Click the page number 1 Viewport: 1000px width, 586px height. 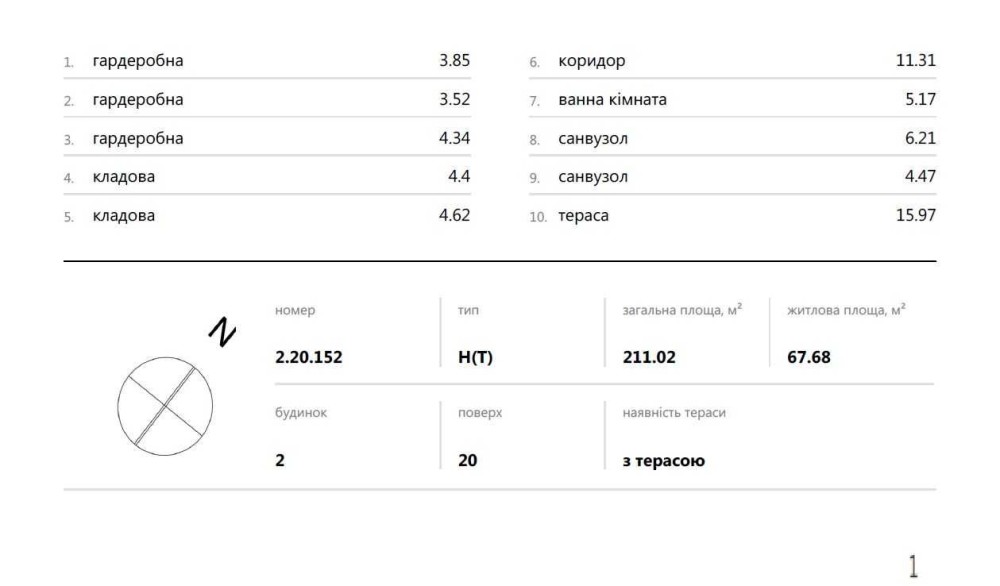(912, 567)
